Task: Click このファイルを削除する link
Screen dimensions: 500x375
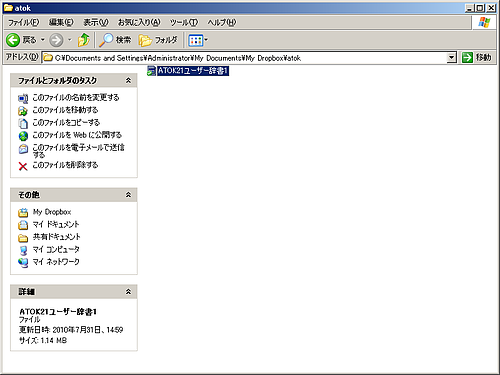Action: pyautogui.click(x=65, y=165)
